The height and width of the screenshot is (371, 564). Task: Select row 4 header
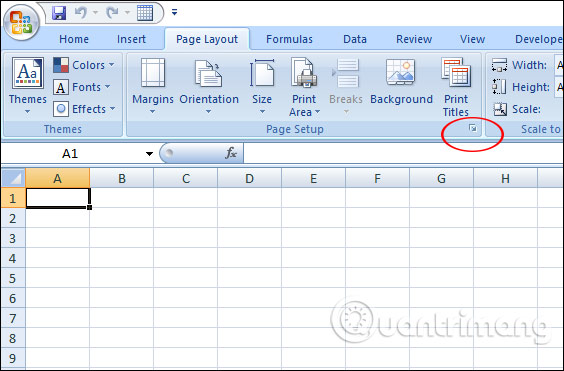(13, 258)
